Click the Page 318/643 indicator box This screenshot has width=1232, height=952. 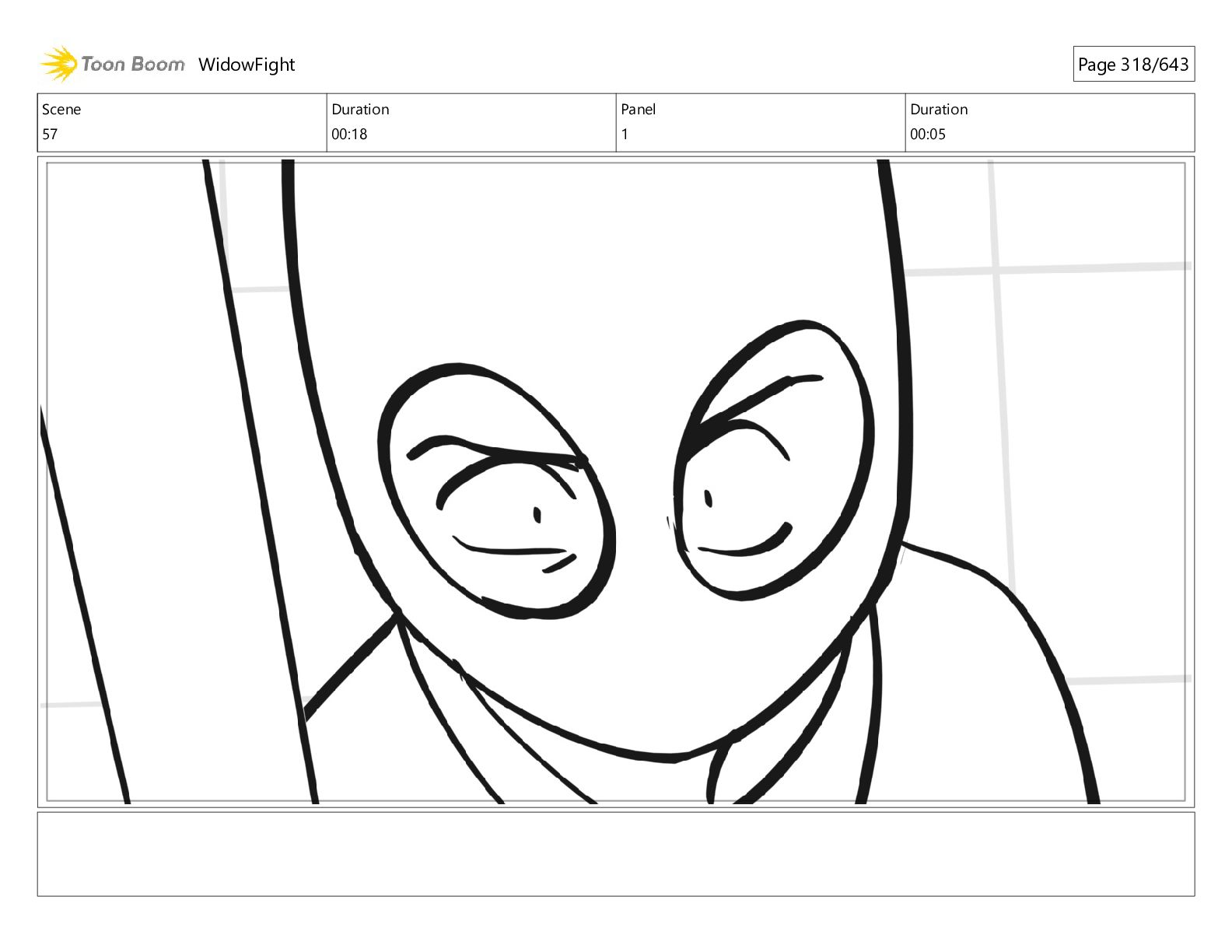pyautogui.click(x=1132, y=65)
